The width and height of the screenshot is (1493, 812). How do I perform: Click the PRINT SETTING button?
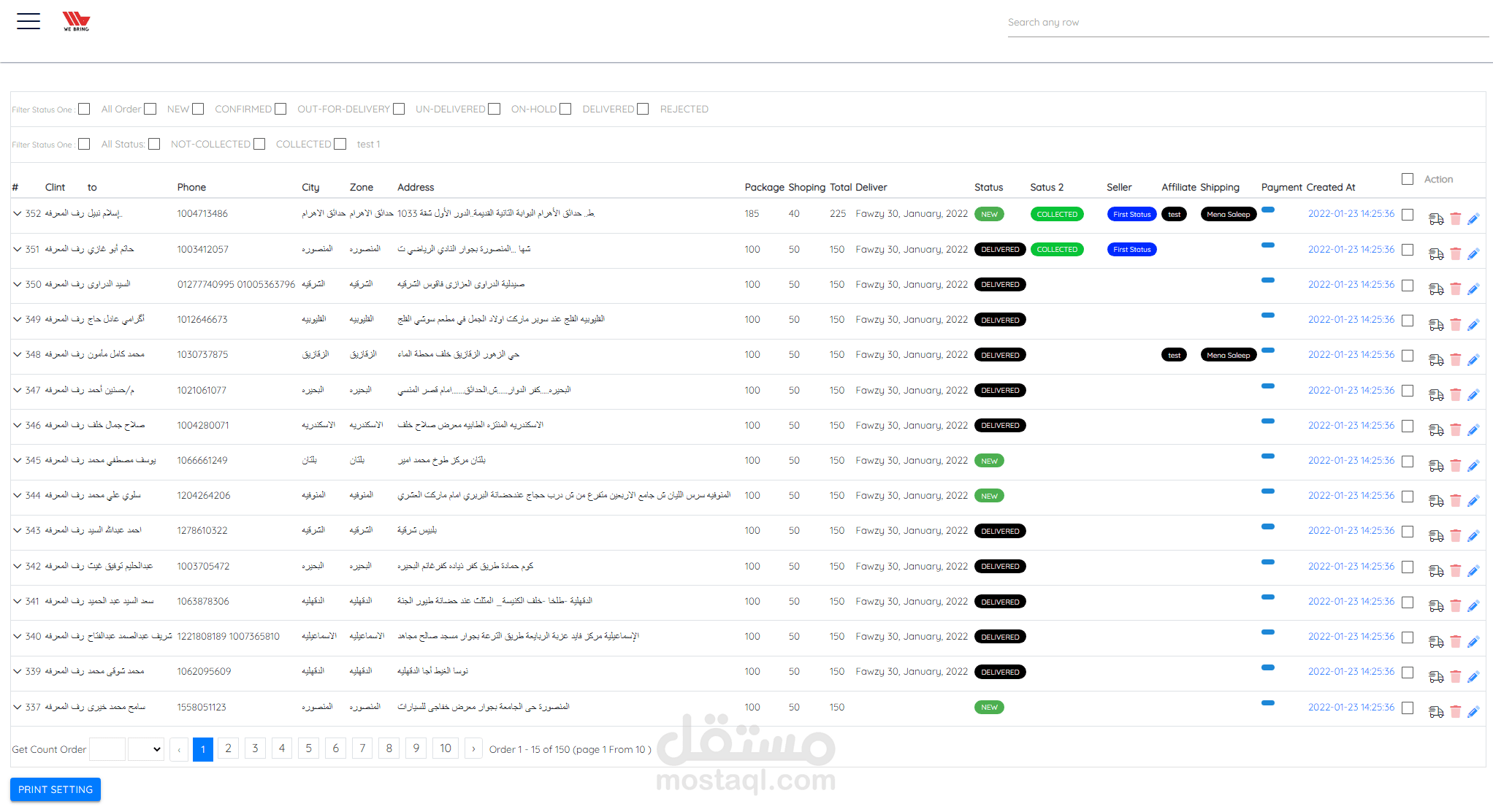56,789
